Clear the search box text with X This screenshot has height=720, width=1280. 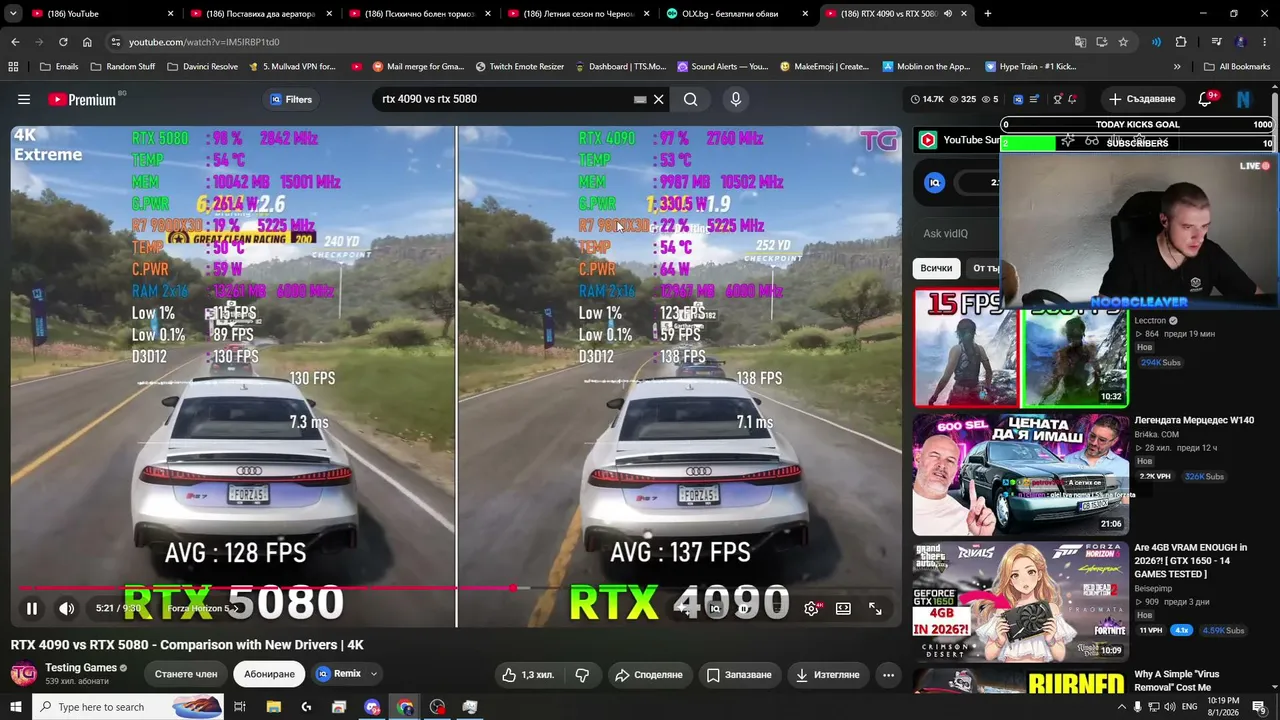pyautogui.click(x=658, y=99)
